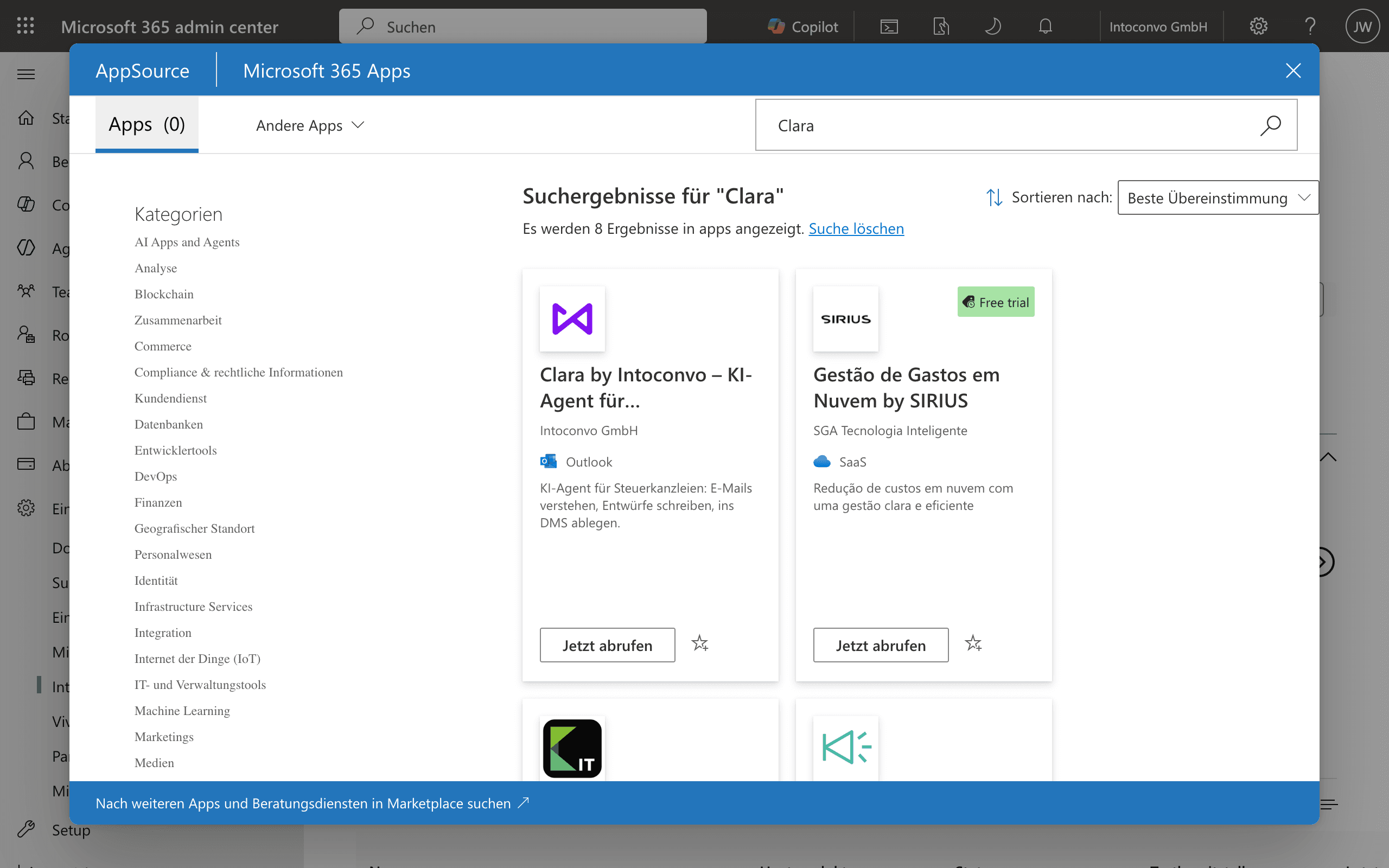Open the Beste Übereinstimmung sort dropdown
Viewport: 1389px width, 868px height.
1218,197
